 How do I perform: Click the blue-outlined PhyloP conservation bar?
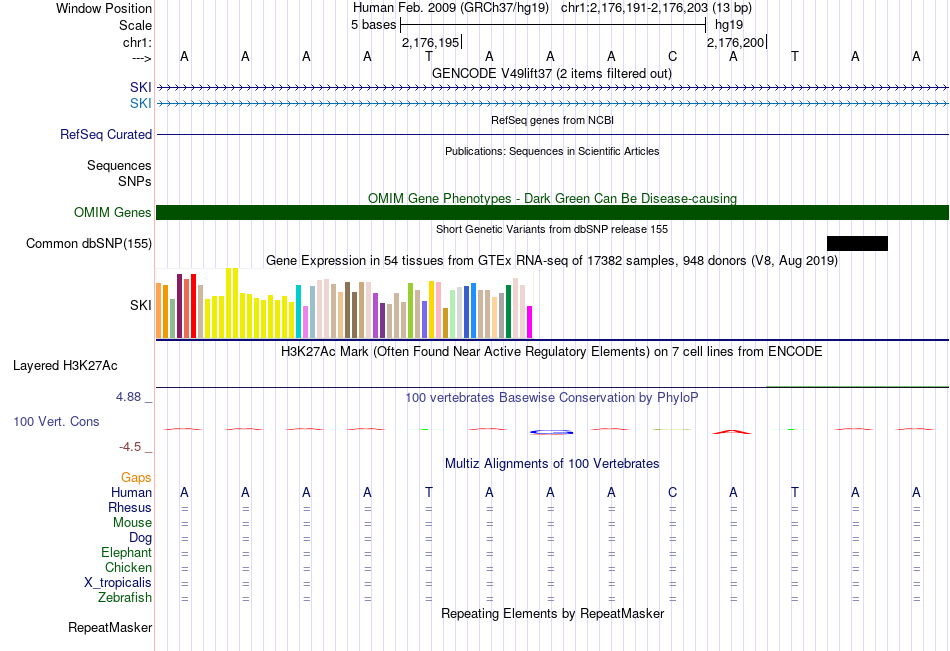[x=551, y=432]
